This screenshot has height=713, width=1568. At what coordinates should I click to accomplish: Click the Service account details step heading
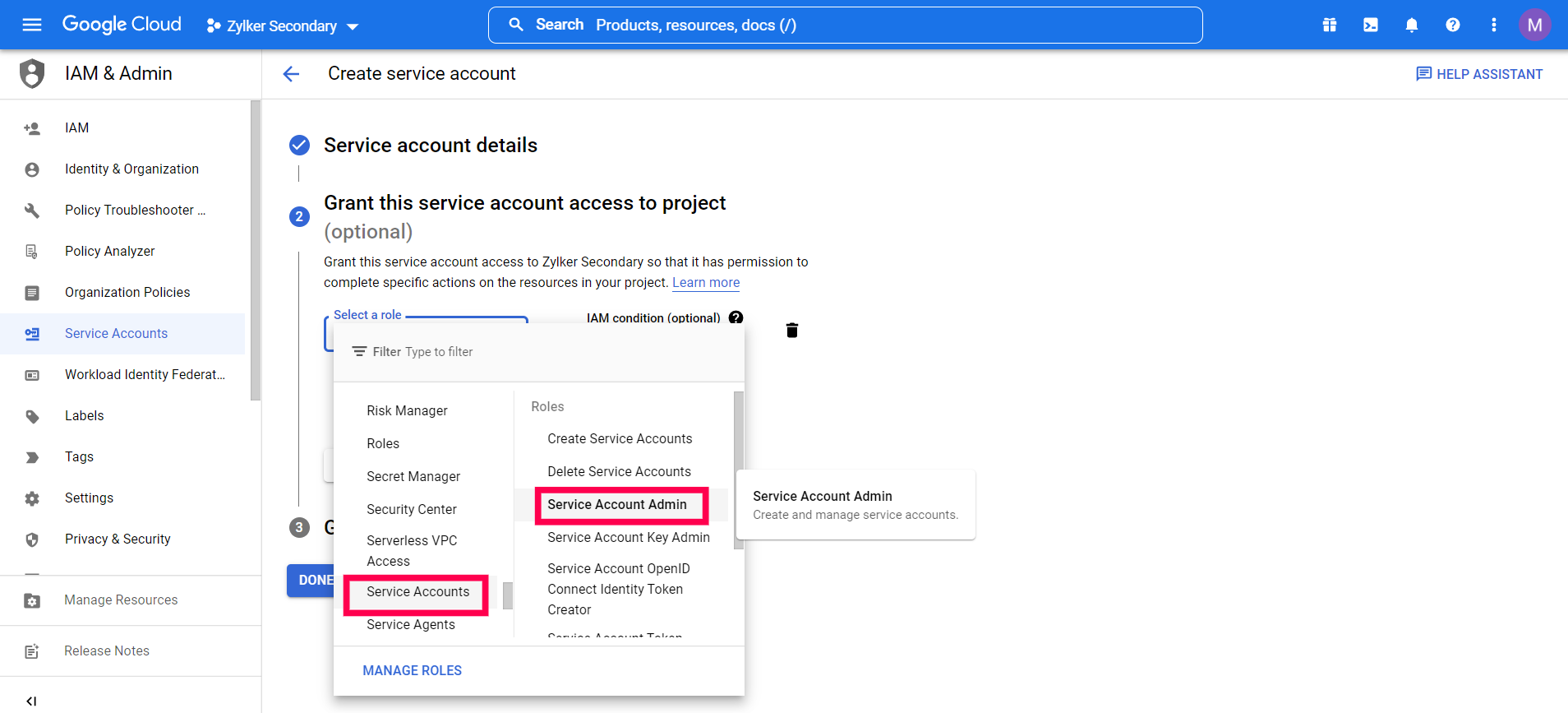431,146
